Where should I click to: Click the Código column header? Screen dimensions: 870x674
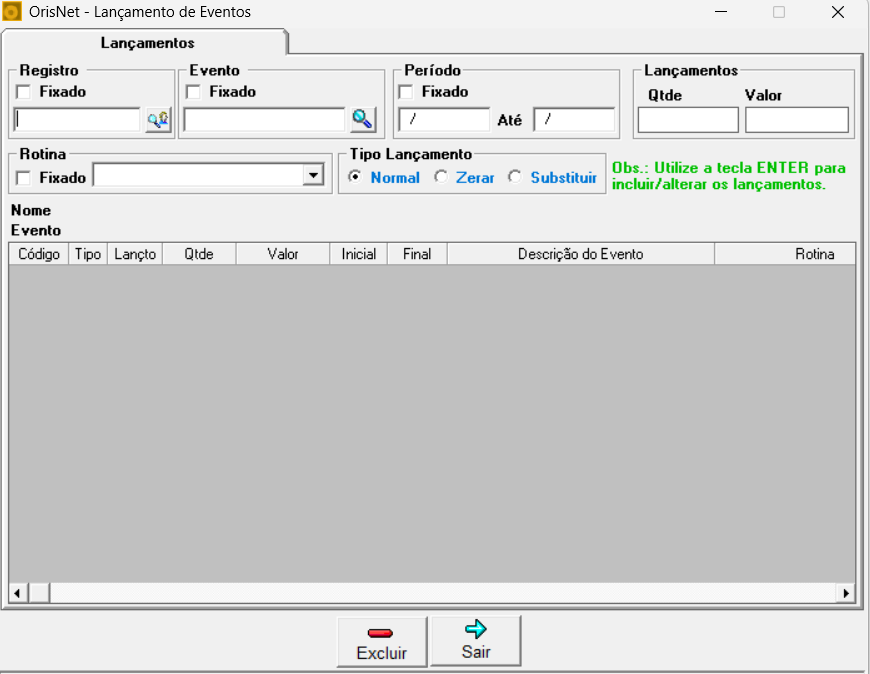[x=39, y=254]
